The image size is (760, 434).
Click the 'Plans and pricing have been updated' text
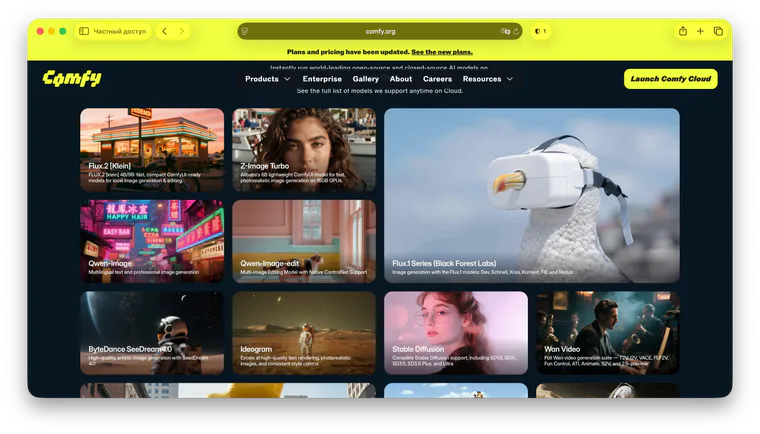click(x=348, y=52)
